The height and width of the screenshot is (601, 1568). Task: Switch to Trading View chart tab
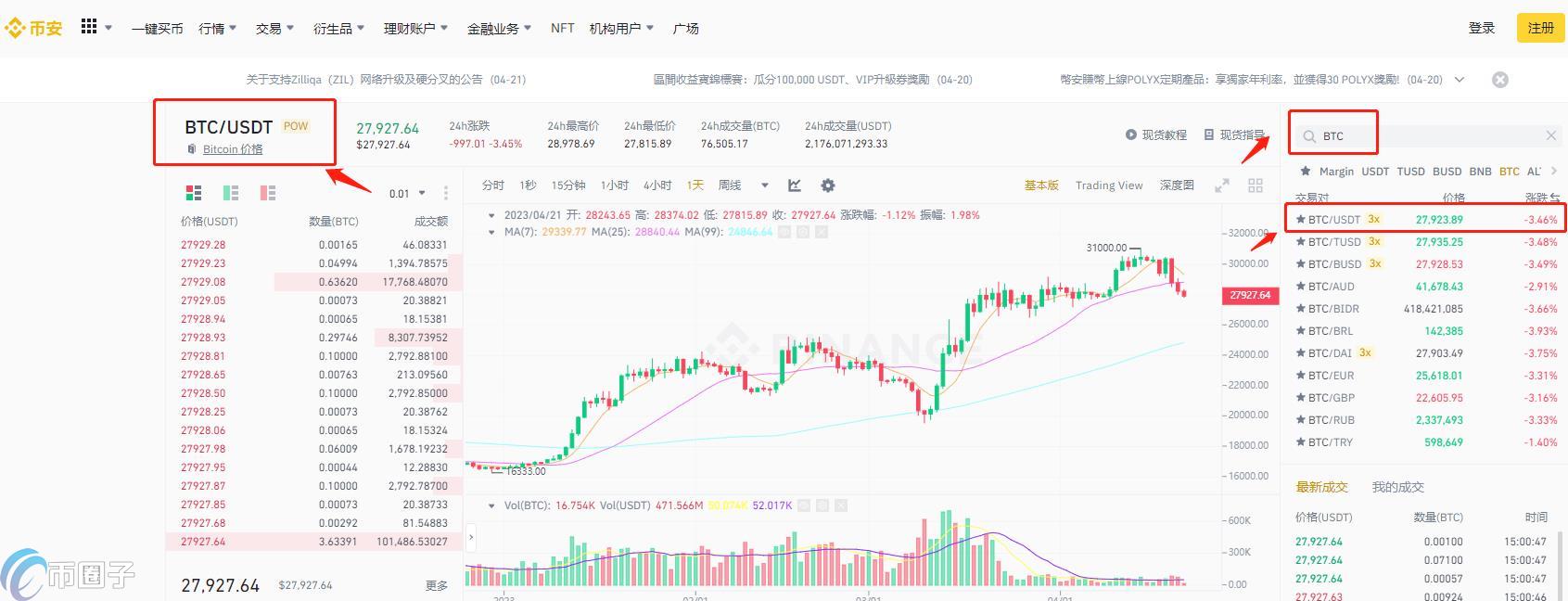(1109, 185)
